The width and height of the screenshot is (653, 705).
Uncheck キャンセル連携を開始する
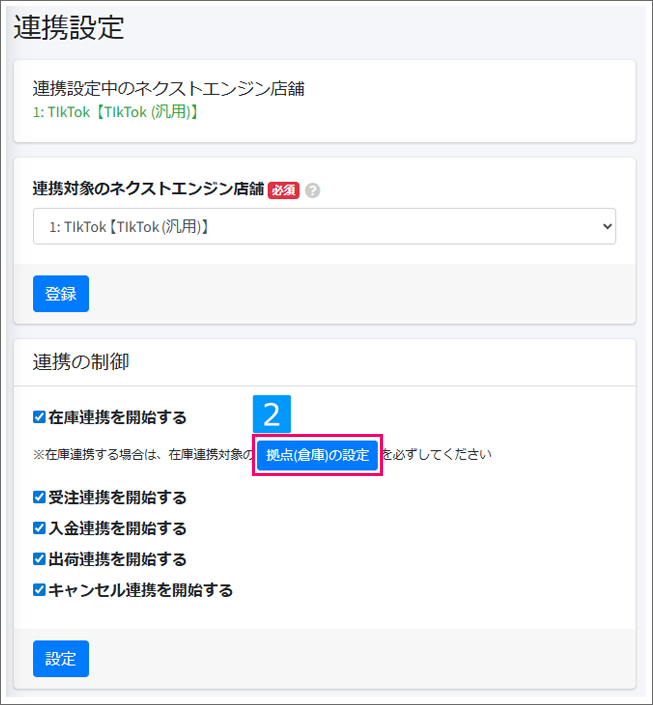[x=39, y=589]
